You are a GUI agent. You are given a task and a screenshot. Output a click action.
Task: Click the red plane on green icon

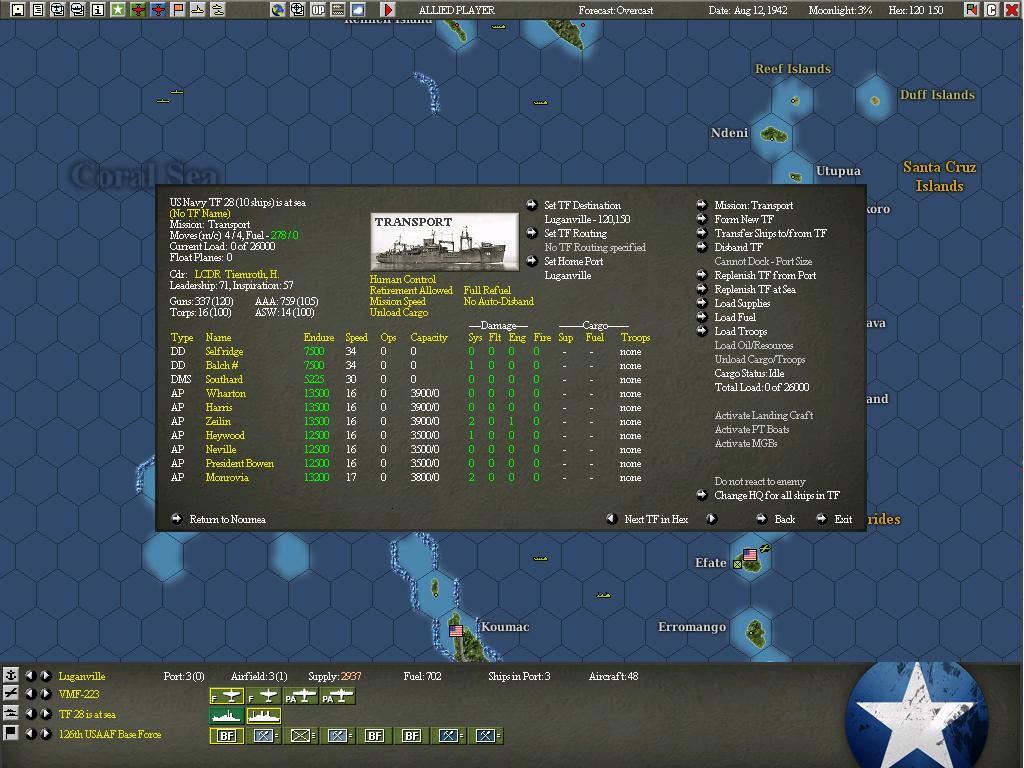pos(138,10)
